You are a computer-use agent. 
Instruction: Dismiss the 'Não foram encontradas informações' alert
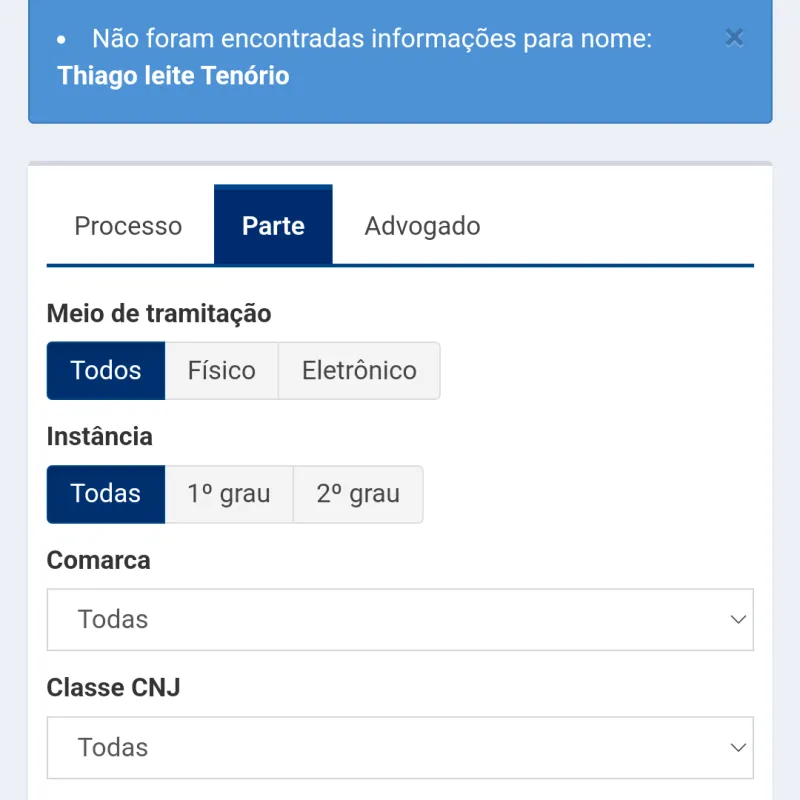(735, 38)
